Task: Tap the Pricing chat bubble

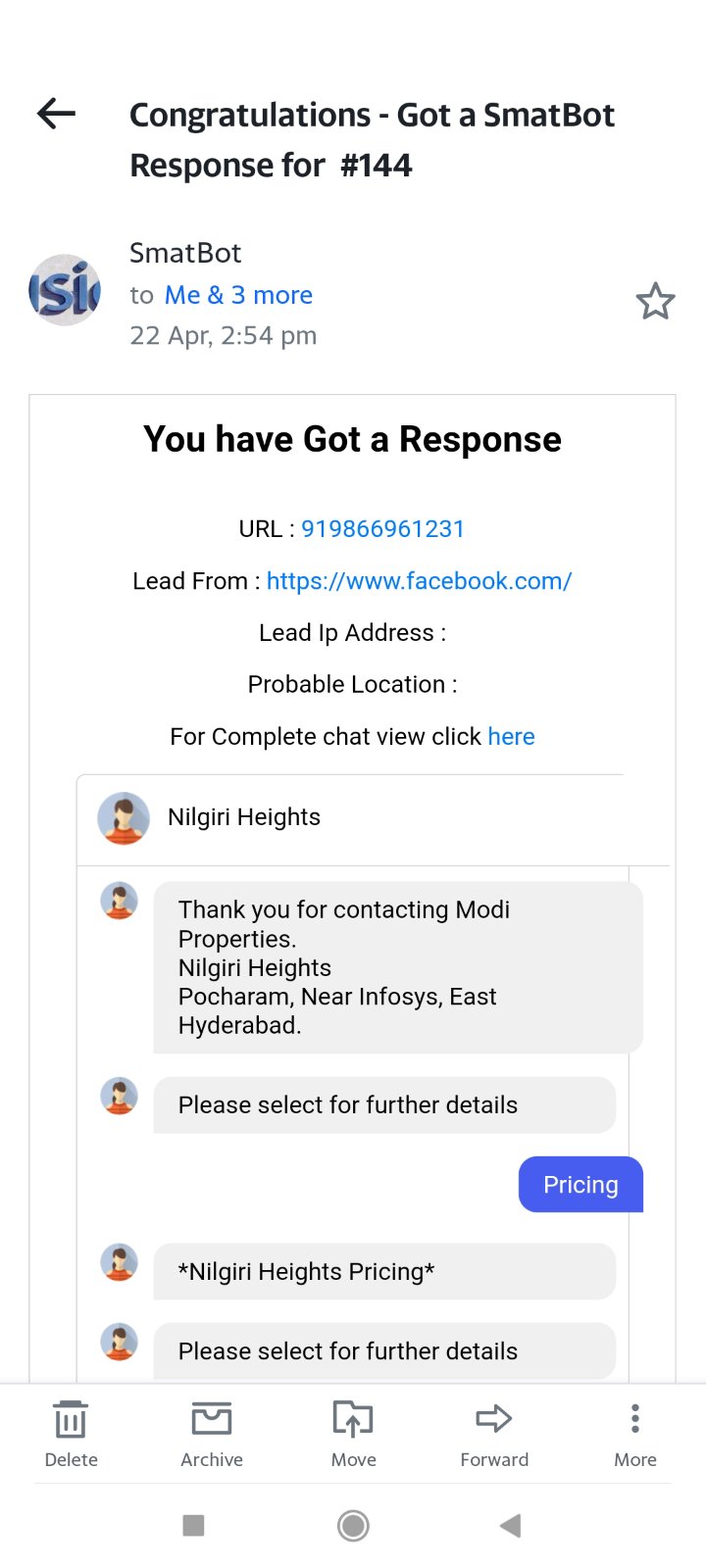Action: click(x=580, y=1185)
